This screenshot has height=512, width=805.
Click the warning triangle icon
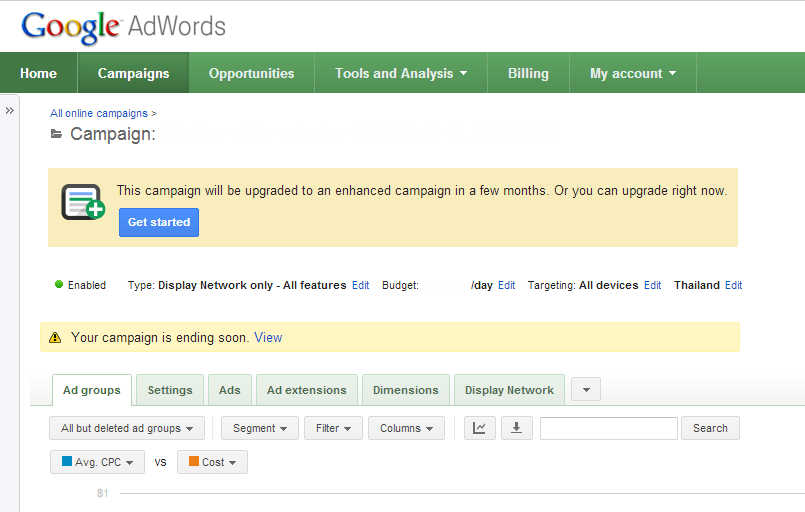coord(55,337)
